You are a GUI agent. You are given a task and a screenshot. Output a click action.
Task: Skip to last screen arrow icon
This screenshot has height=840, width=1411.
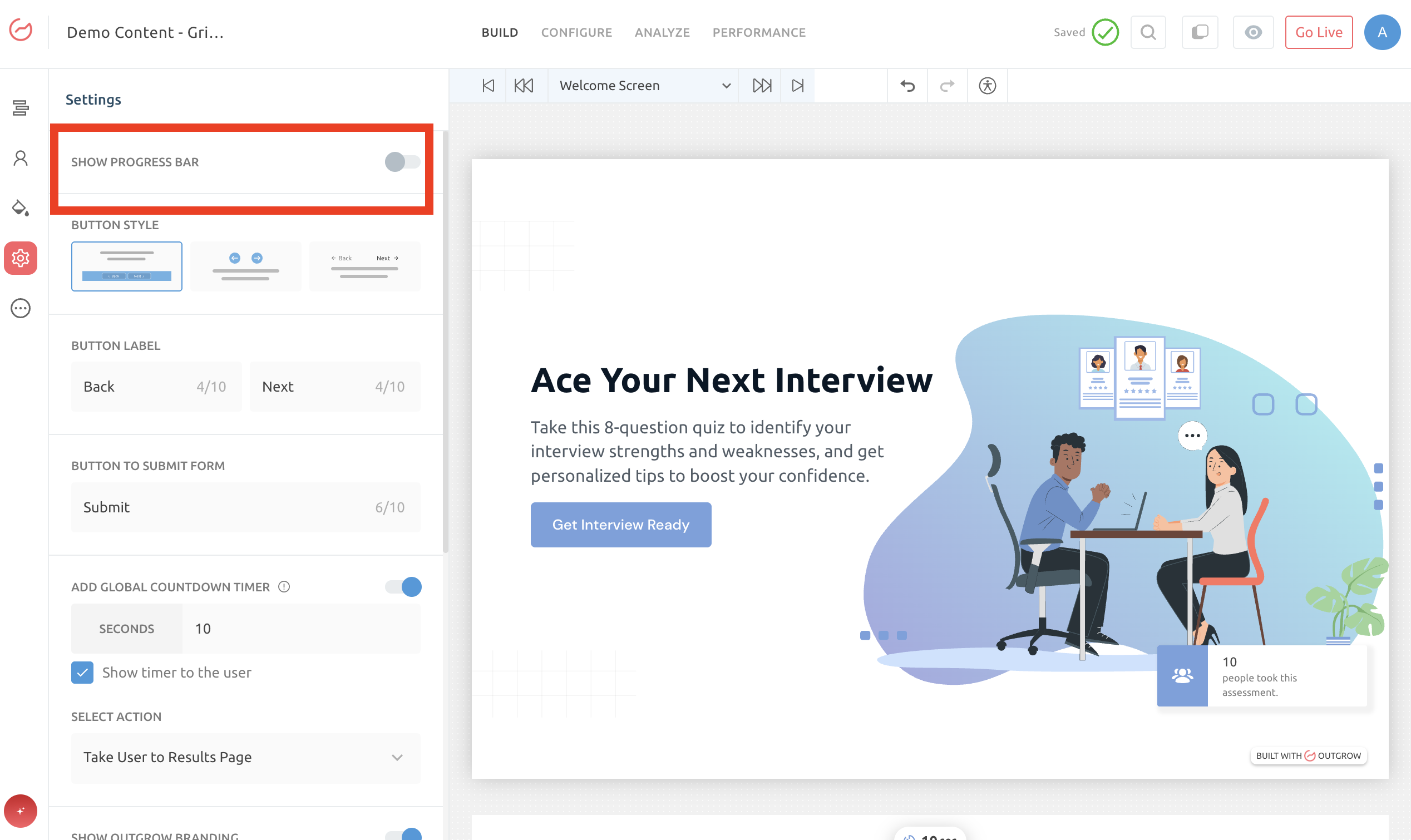pos(797,86)
